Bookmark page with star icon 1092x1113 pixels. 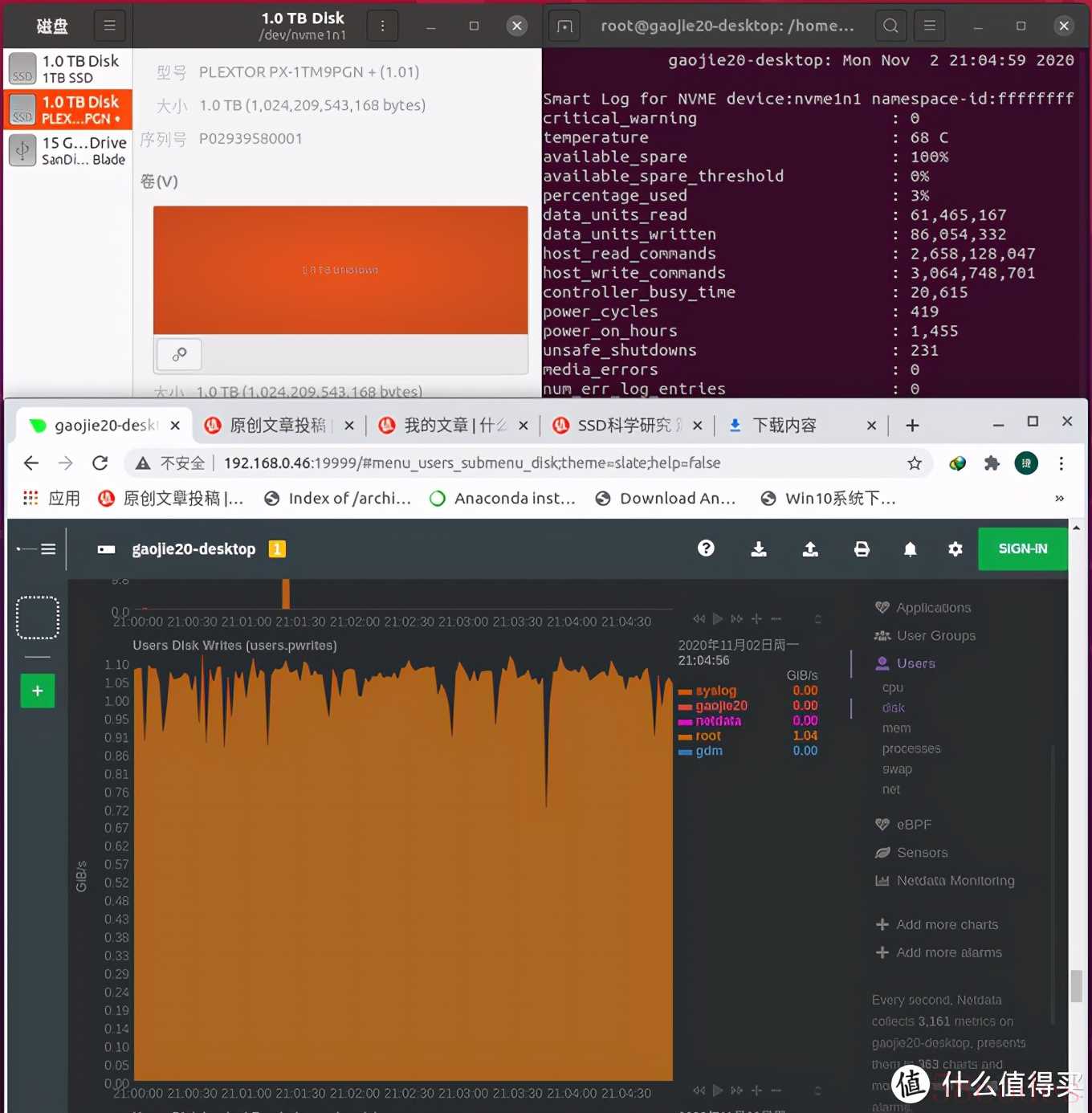click(x=914, y=463)
